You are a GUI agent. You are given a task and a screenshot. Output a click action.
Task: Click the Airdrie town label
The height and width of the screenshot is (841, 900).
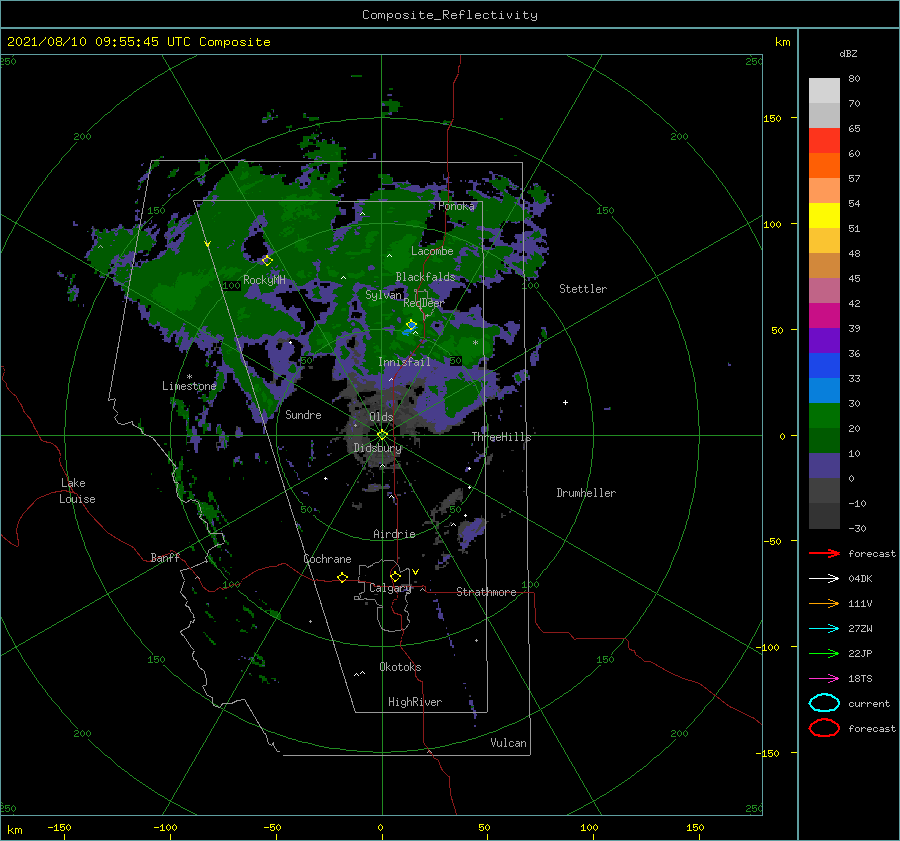pyautogui.click(x=394, y=534)
